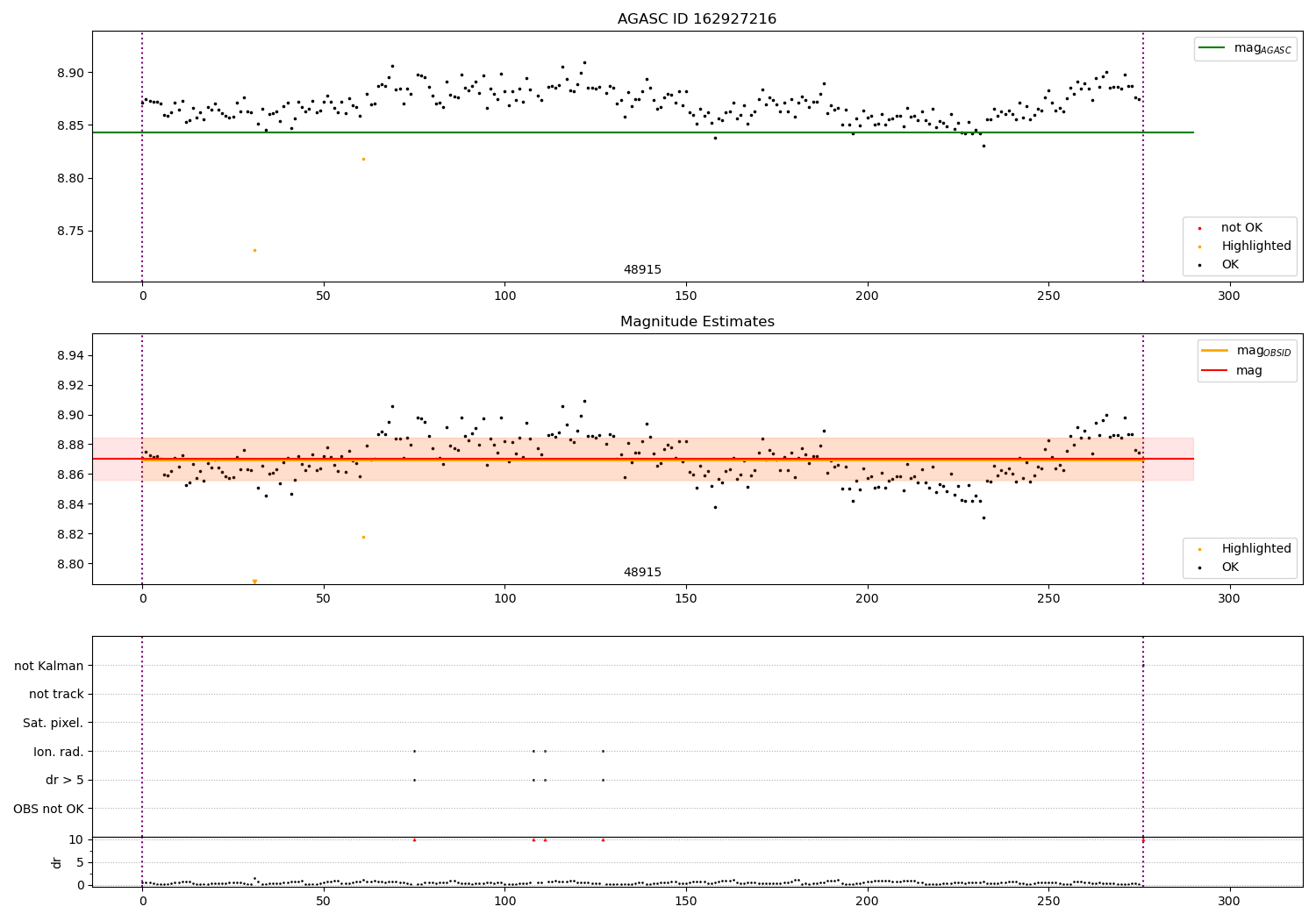The width and height of the screenshot is (1316, 921).
Task: Click the 8.80 y-tick in the top plot
Action: (68, 179)
